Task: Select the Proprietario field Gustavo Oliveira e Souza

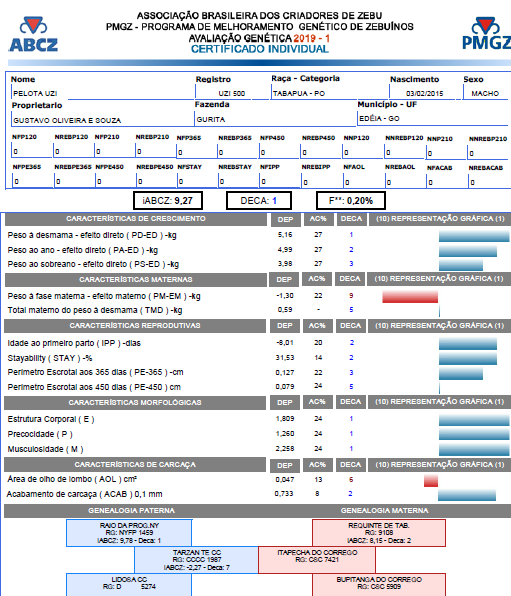Action: click(102, 120)
